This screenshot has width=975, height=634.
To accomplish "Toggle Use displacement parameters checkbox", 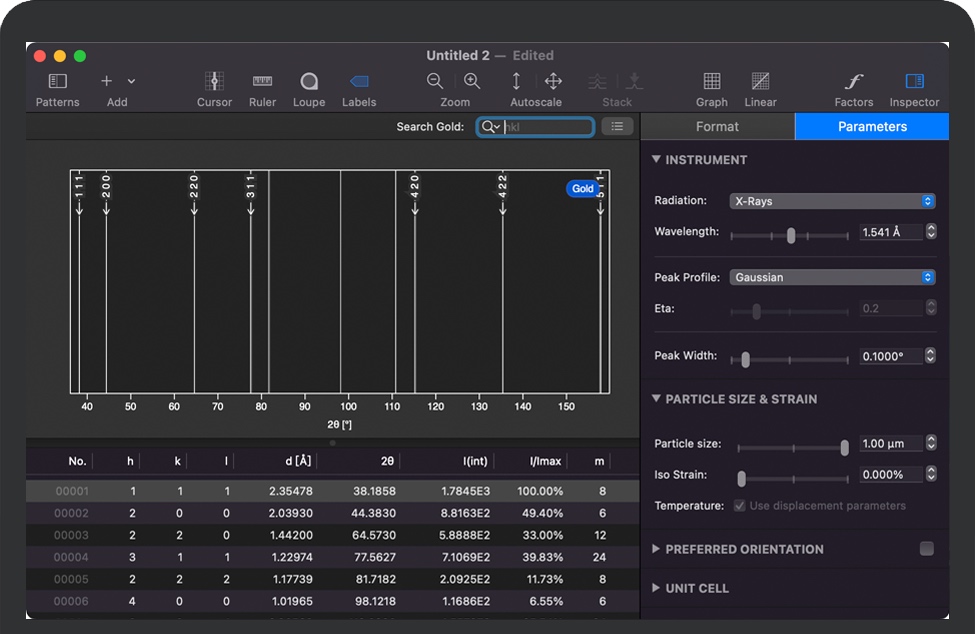I will (740, 506).
